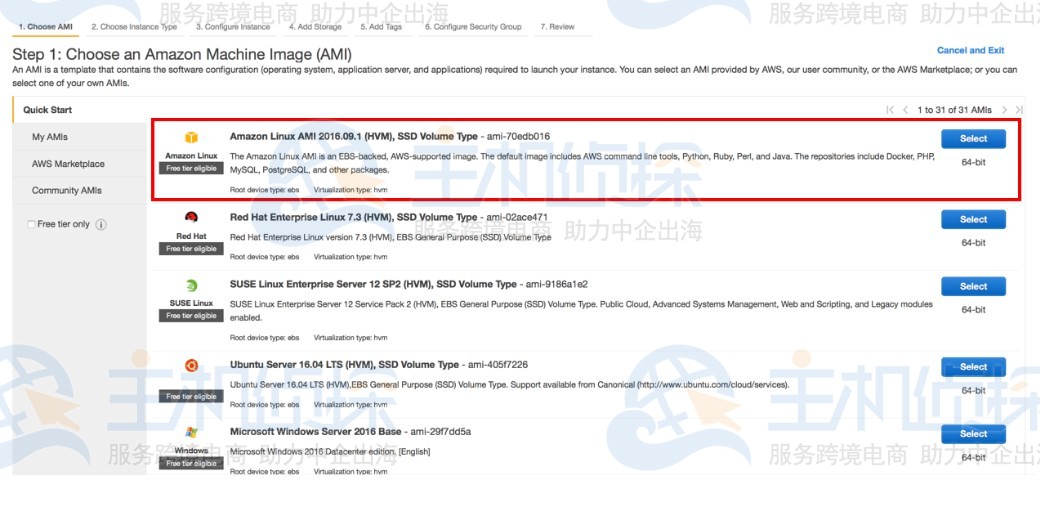Click the Cancel and Exit link
Viewport: 1040px width, 529px height.
click(x=970, y=50)
